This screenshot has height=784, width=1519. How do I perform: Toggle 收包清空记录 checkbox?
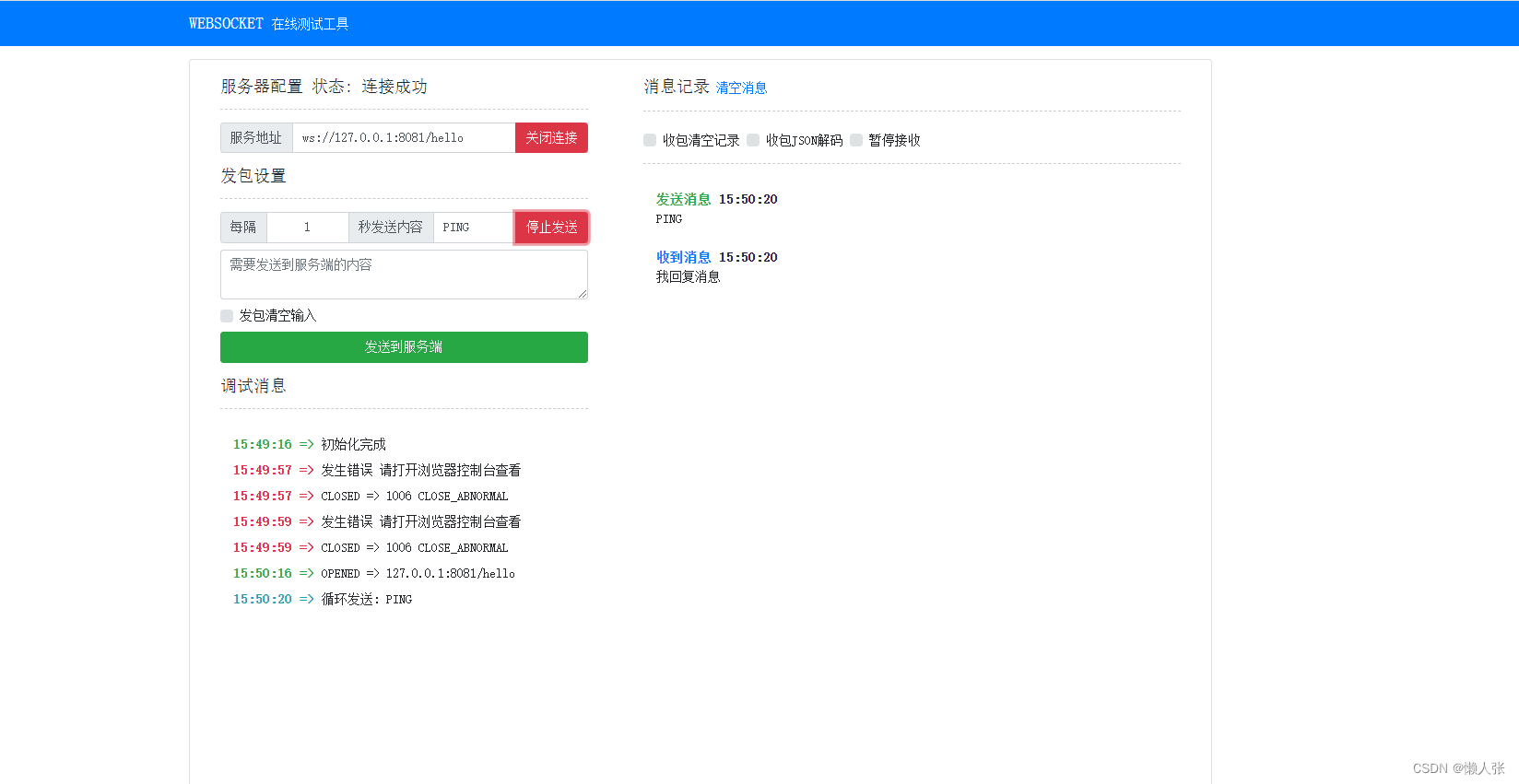(650, 140)
